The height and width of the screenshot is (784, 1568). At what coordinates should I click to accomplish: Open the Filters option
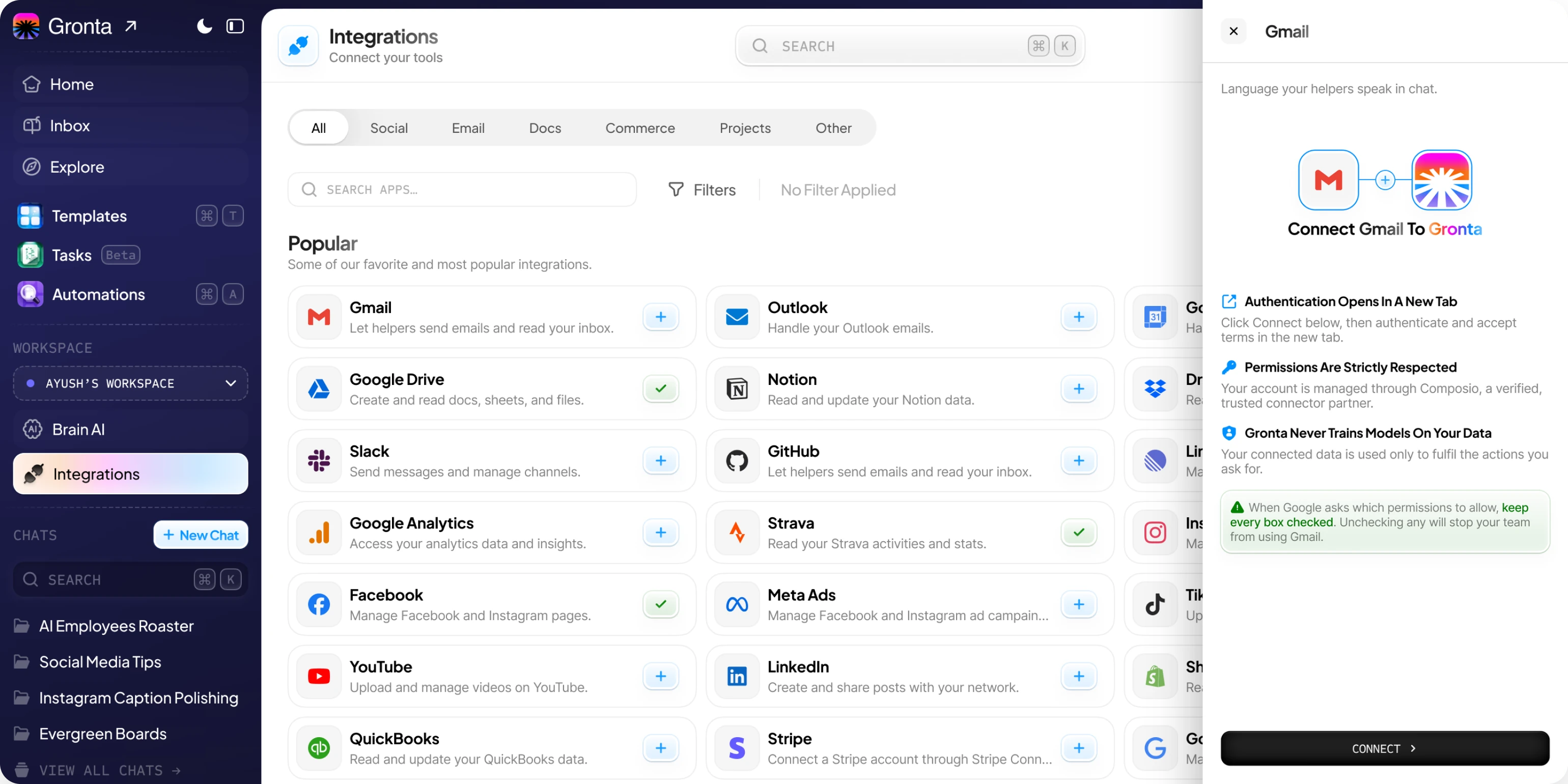[702, 190]
